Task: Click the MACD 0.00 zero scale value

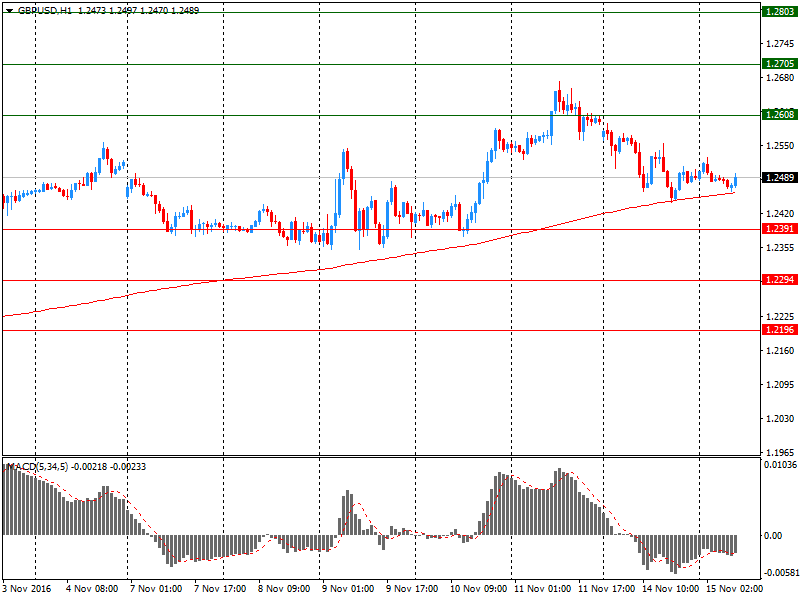Action: pyautogui.click(x=772, y=535)
